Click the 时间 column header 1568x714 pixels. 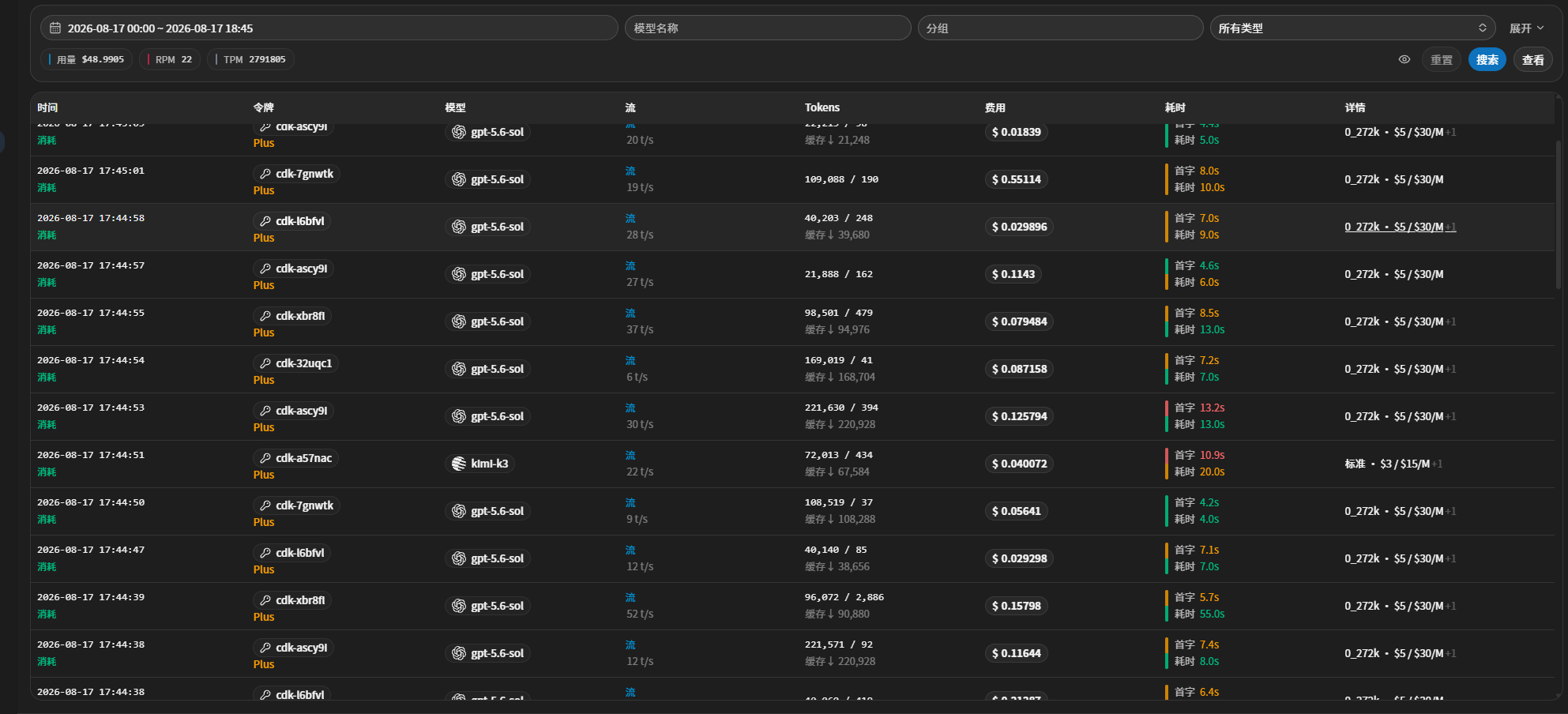[47, 107]
